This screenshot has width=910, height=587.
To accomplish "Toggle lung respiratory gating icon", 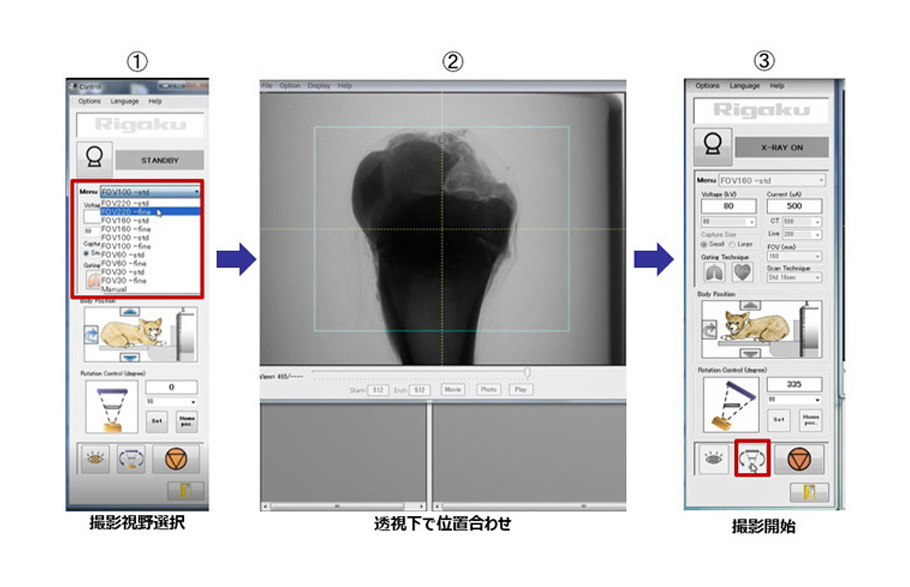I will pos(713,272).
